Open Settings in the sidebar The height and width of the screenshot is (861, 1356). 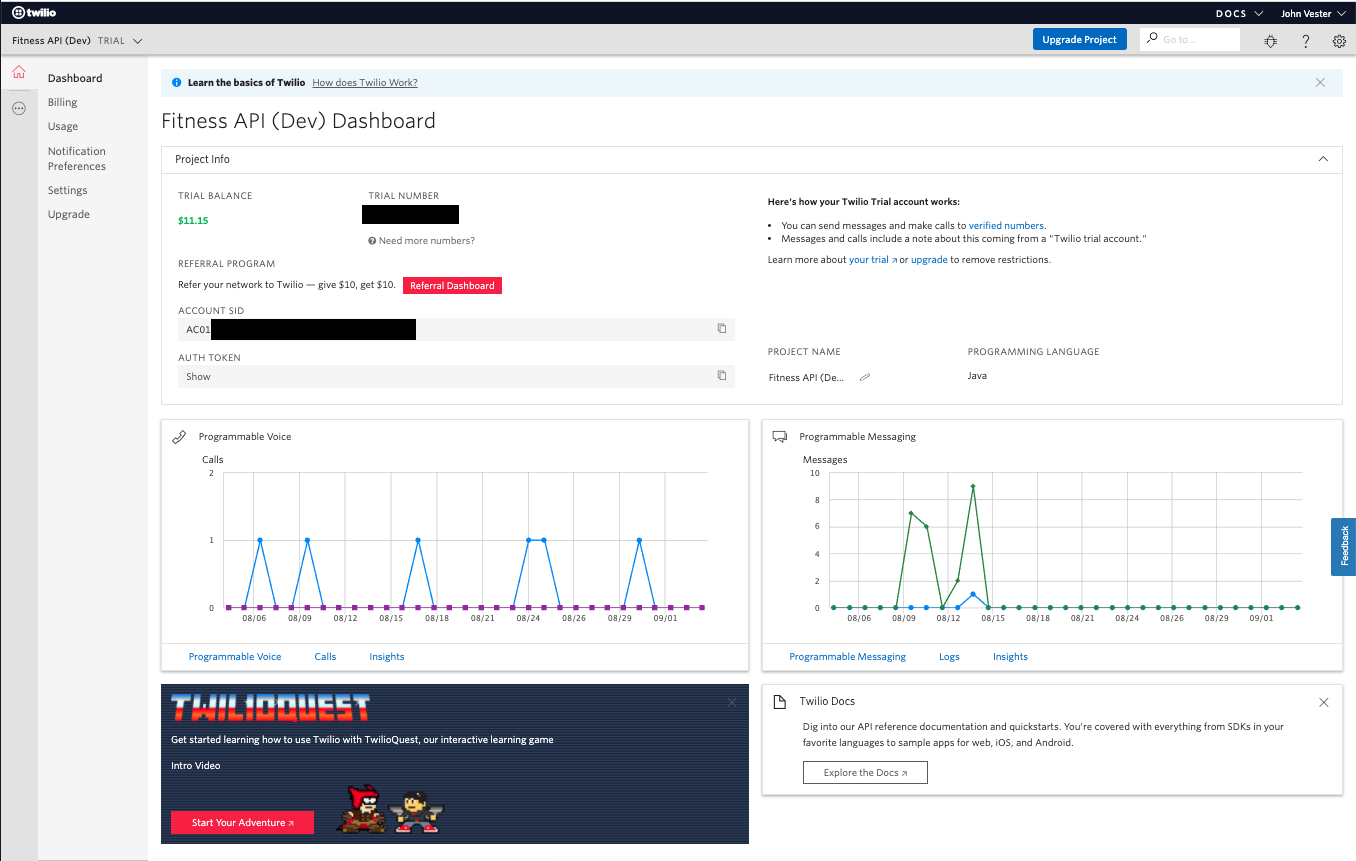click(67, 190)
